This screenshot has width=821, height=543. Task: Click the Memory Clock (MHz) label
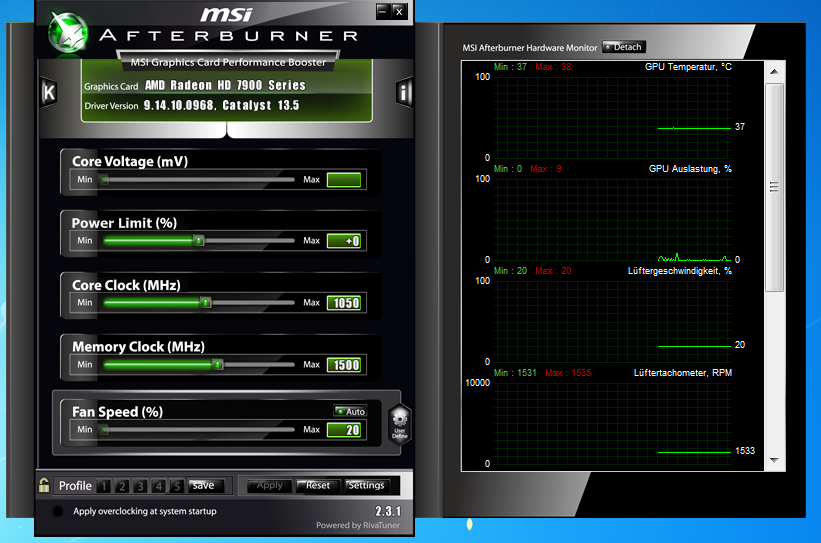[138, 347]
